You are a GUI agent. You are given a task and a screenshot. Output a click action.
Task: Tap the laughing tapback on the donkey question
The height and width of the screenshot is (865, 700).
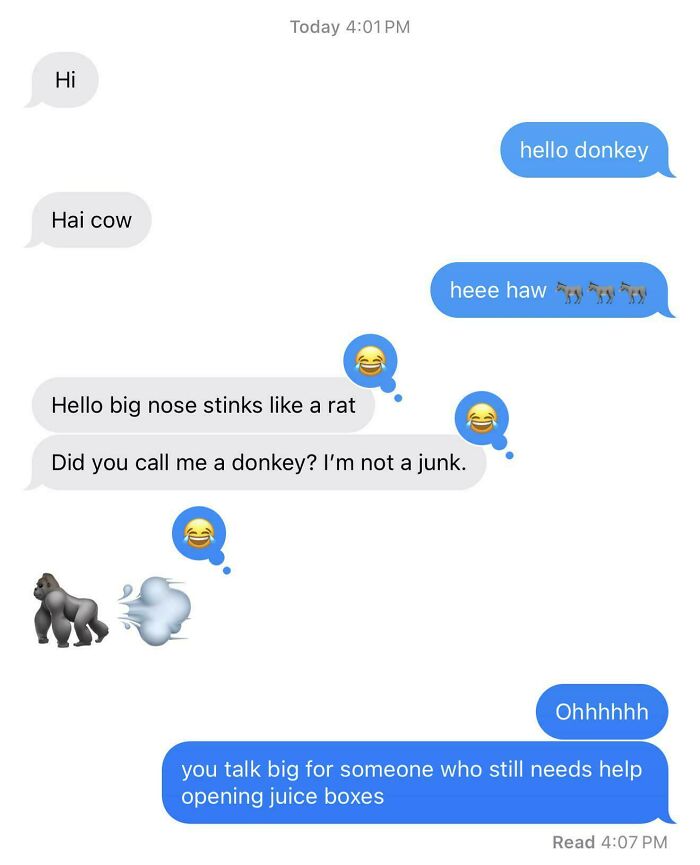[x=481, y=418]
